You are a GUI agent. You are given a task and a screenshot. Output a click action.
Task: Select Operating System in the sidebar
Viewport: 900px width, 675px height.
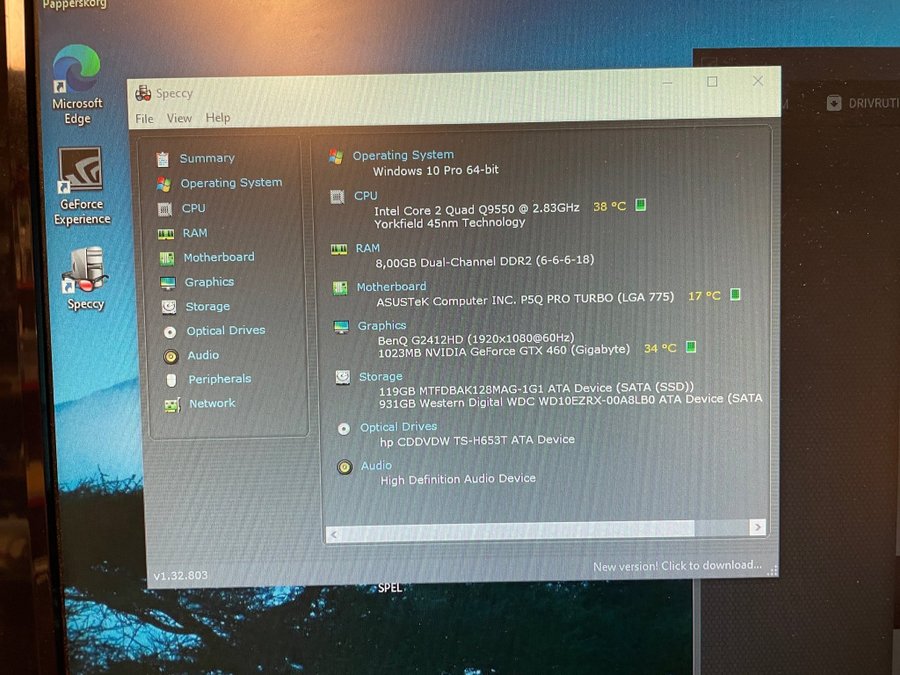(231, 183)
